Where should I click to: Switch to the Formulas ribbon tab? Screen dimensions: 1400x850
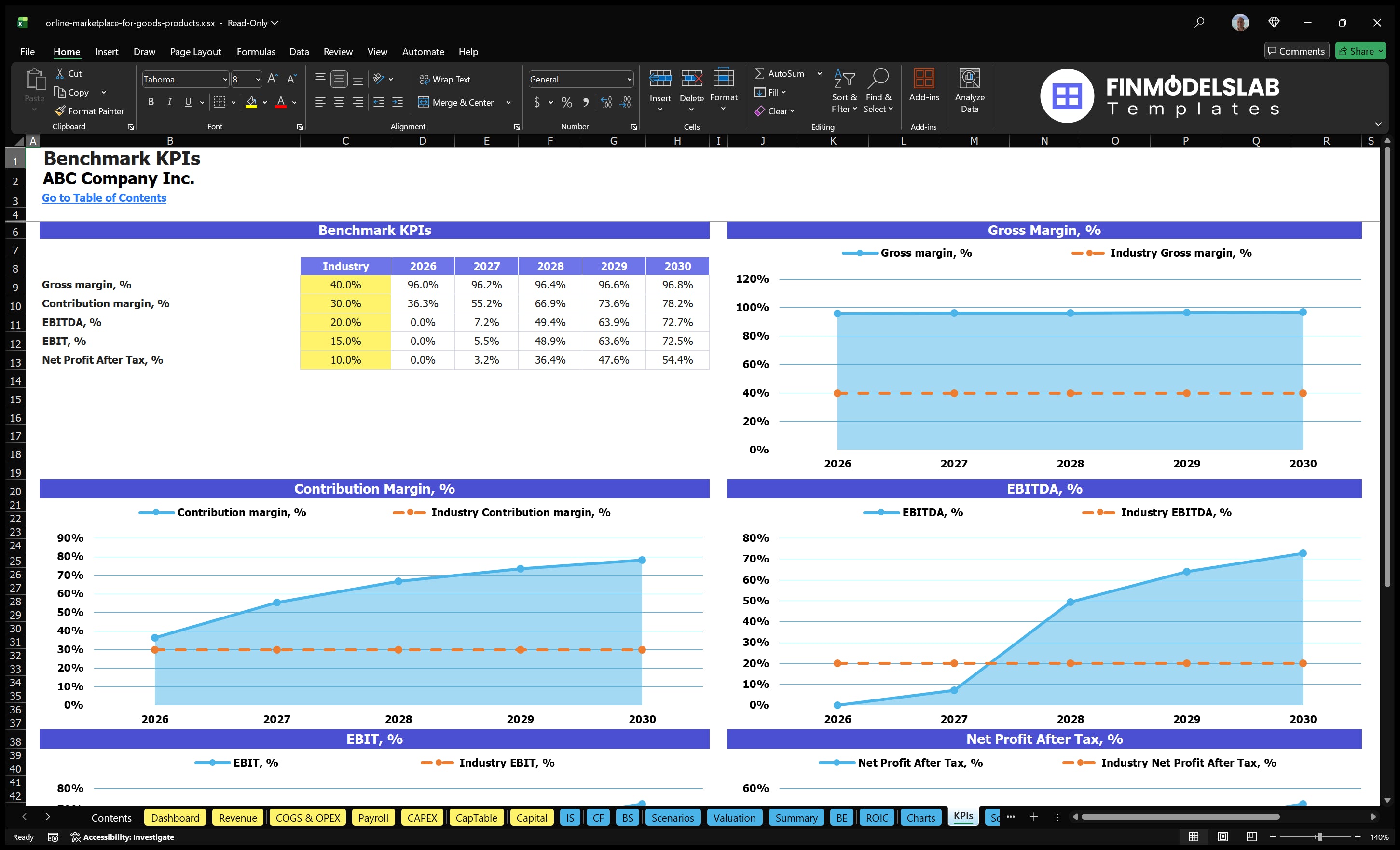pos(256,52)
